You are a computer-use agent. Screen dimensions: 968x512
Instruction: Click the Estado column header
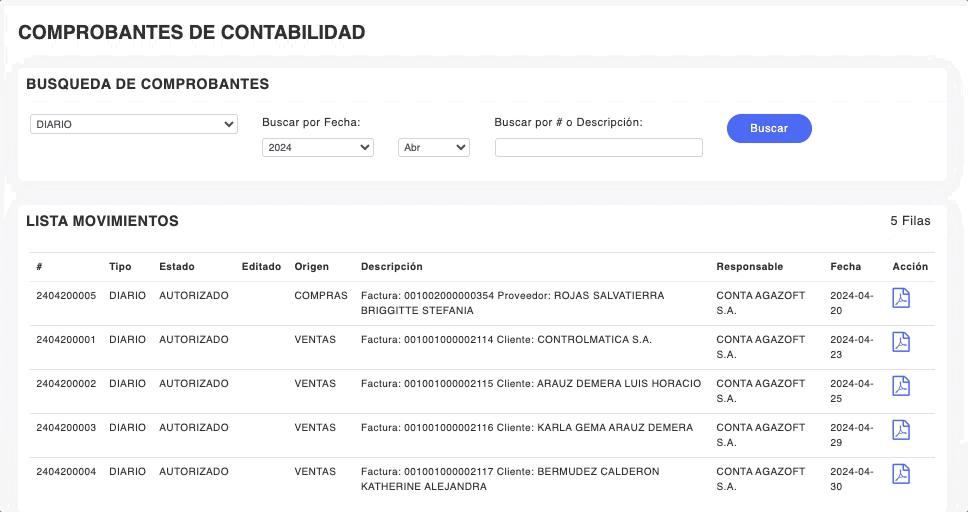pos(177,267)
